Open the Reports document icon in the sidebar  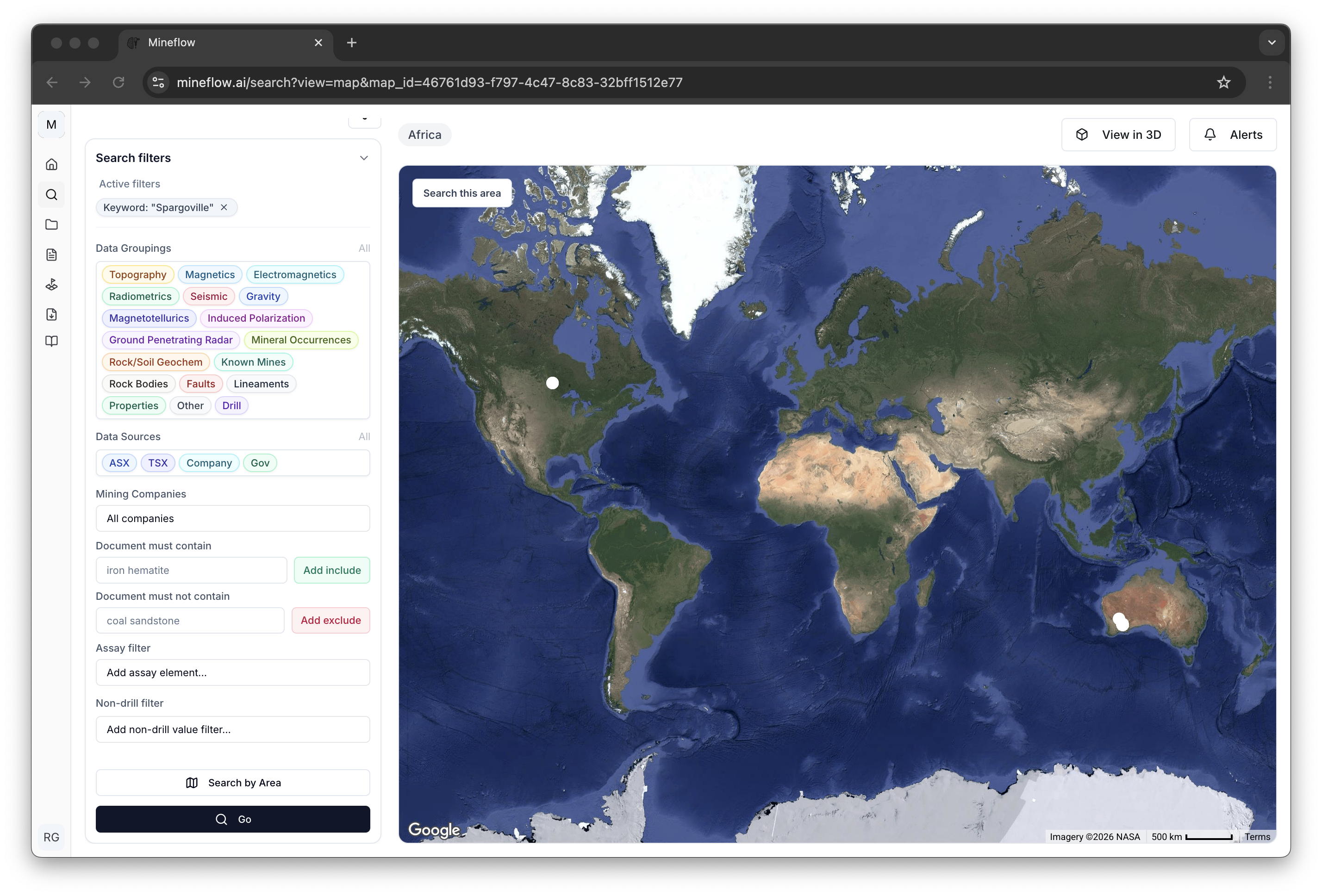click(51, 254)
